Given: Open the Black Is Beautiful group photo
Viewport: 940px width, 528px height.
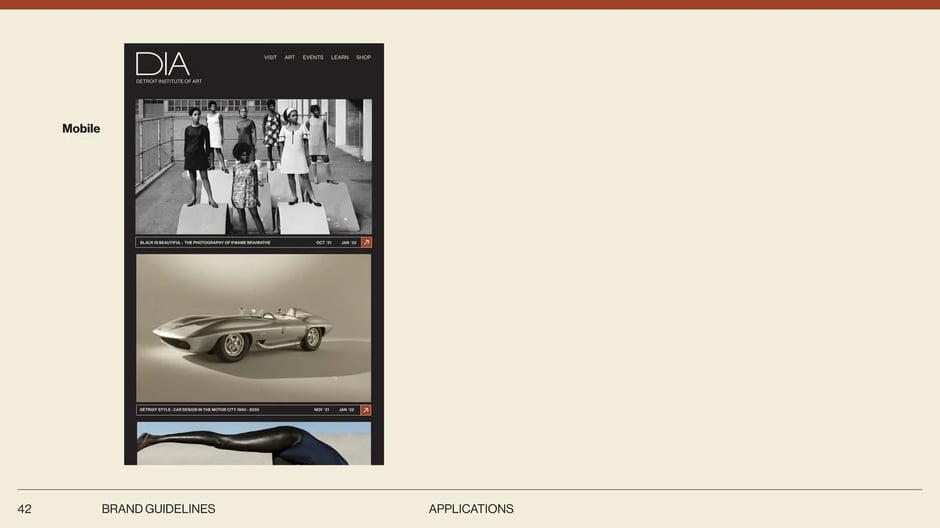Looking at the screenshot, I should tap(254, 167).
